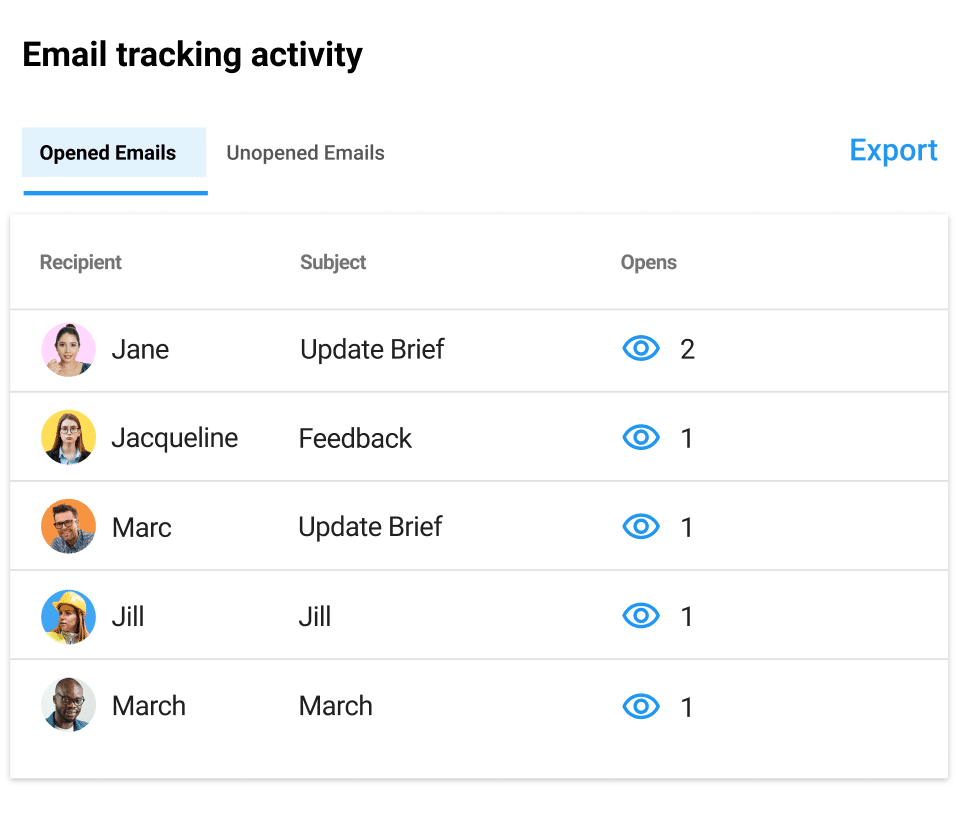The height and width of the screenshot is (816, 960).
Task: Switch to the Unopened Emails tab
Action: coord(305,153)
